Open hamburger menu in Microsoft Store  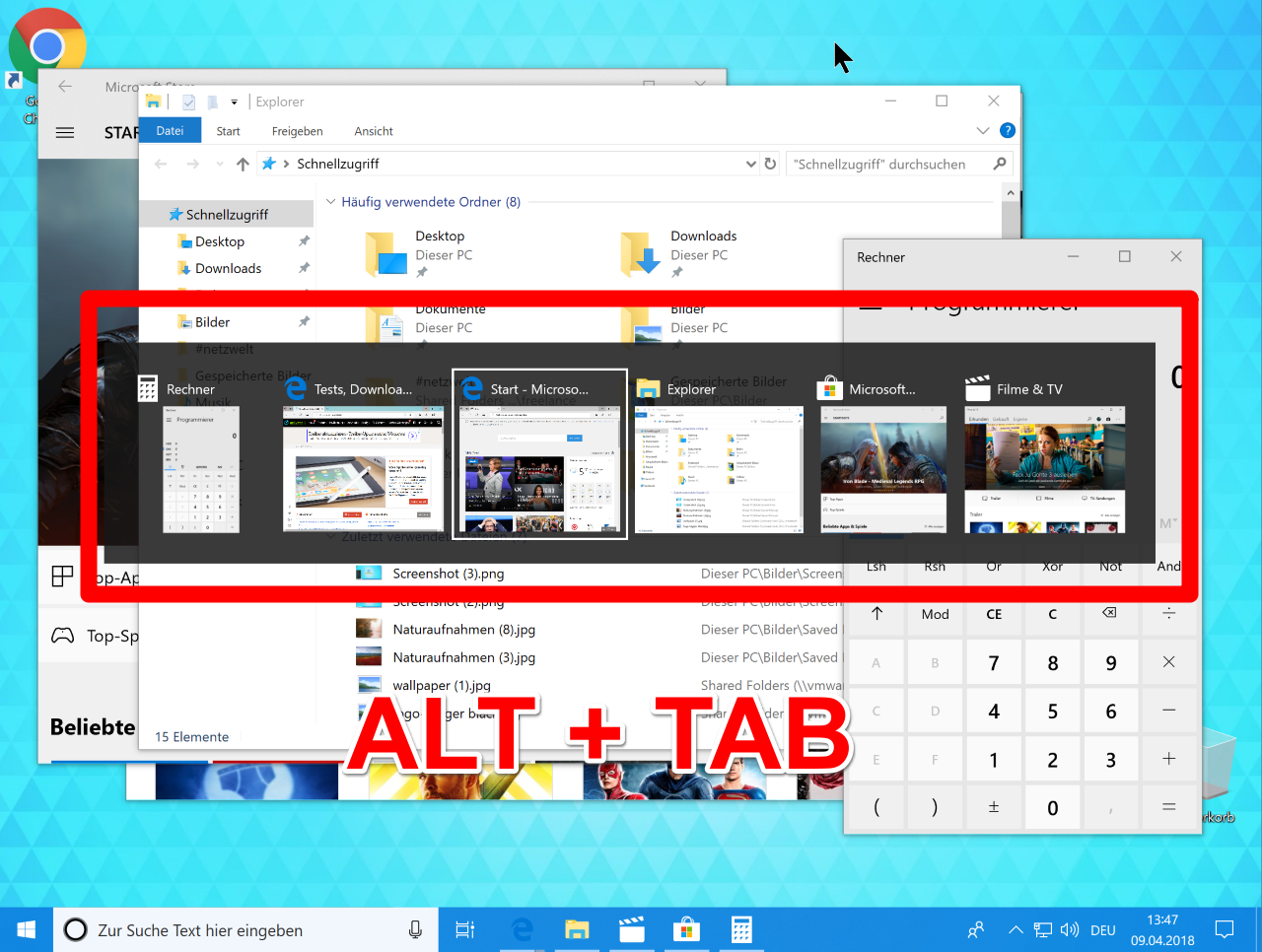pos(65,132)
